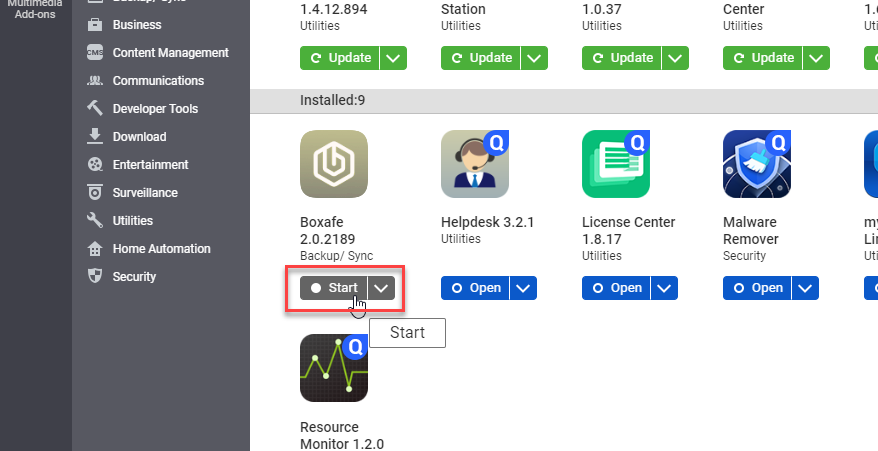Click the Malware Remover shield icon

pos(757,164)
